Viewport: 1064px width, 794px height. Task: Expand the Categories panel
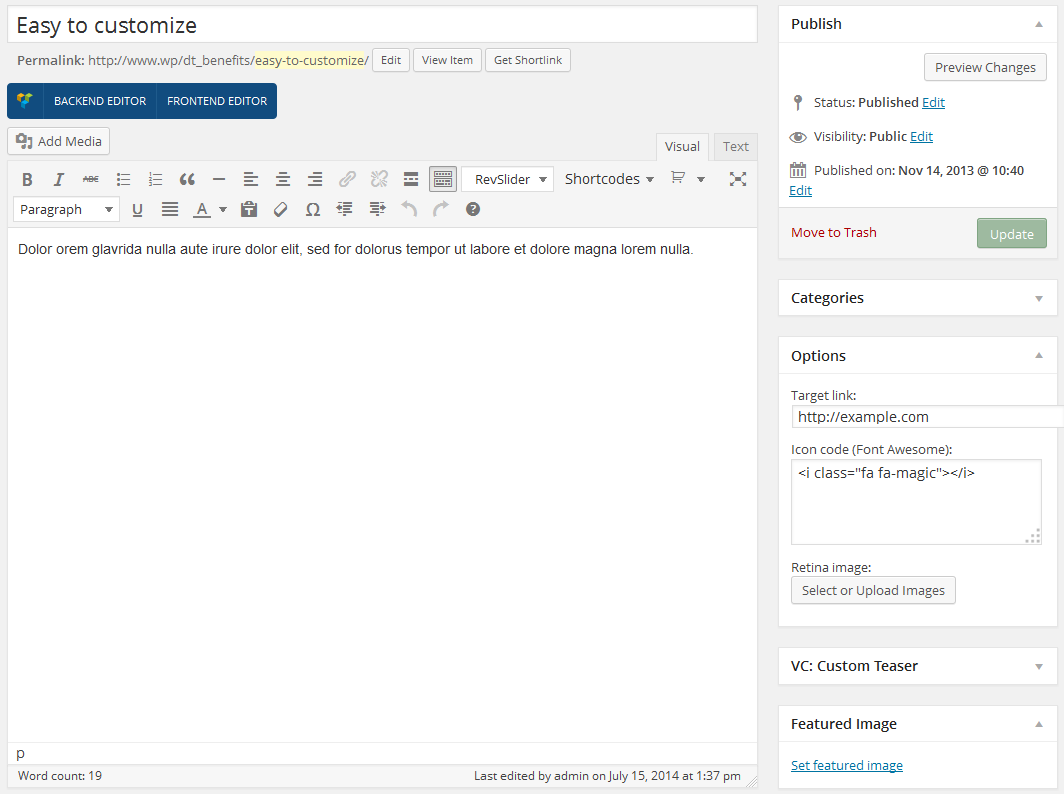1038,298
